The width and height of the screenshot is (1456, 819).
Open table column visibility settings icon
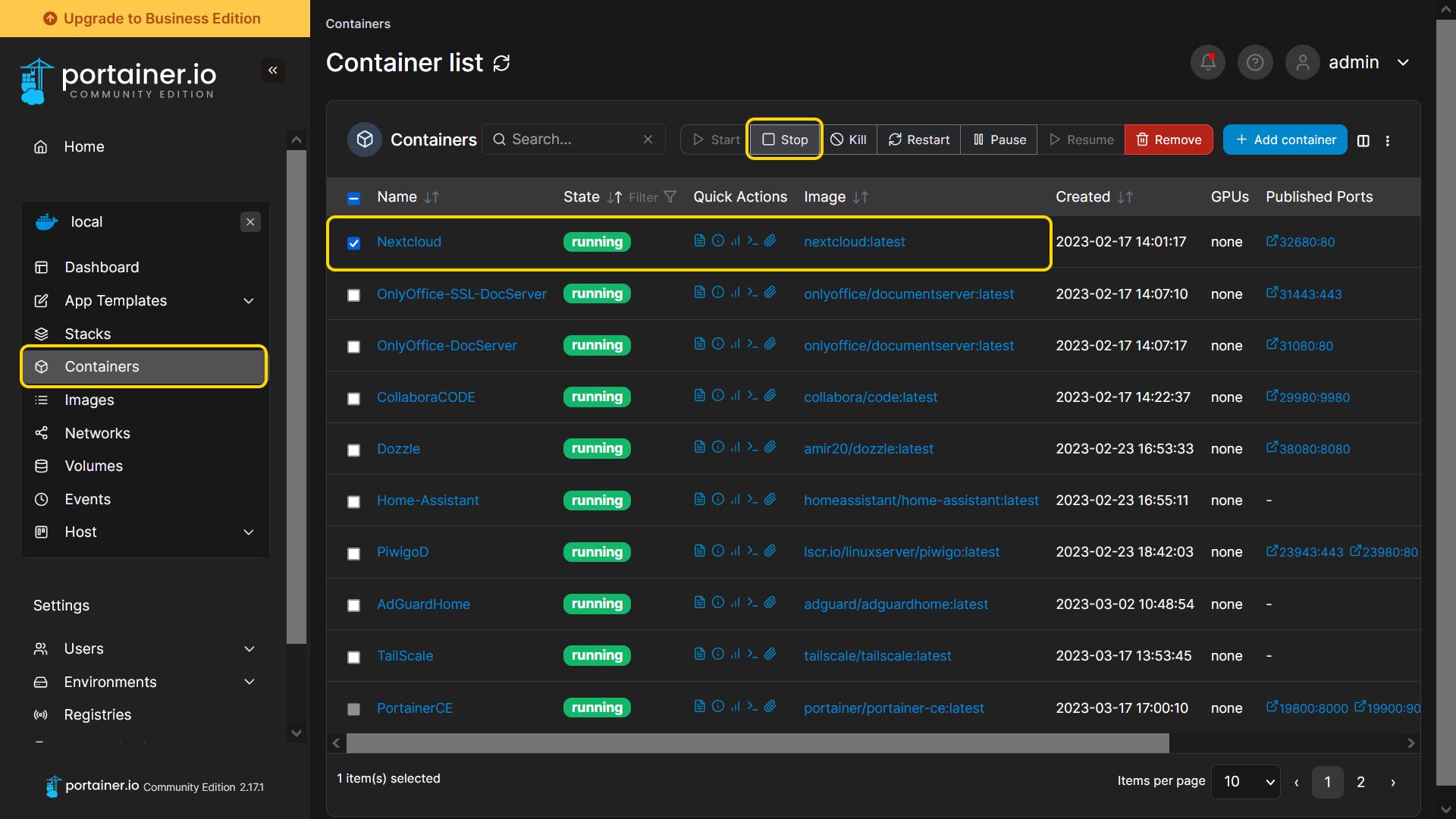[x=1363, y=140]
